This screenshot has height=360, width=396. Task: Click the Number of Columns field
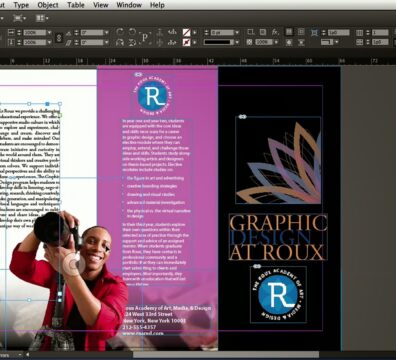[x=380, y=33]
